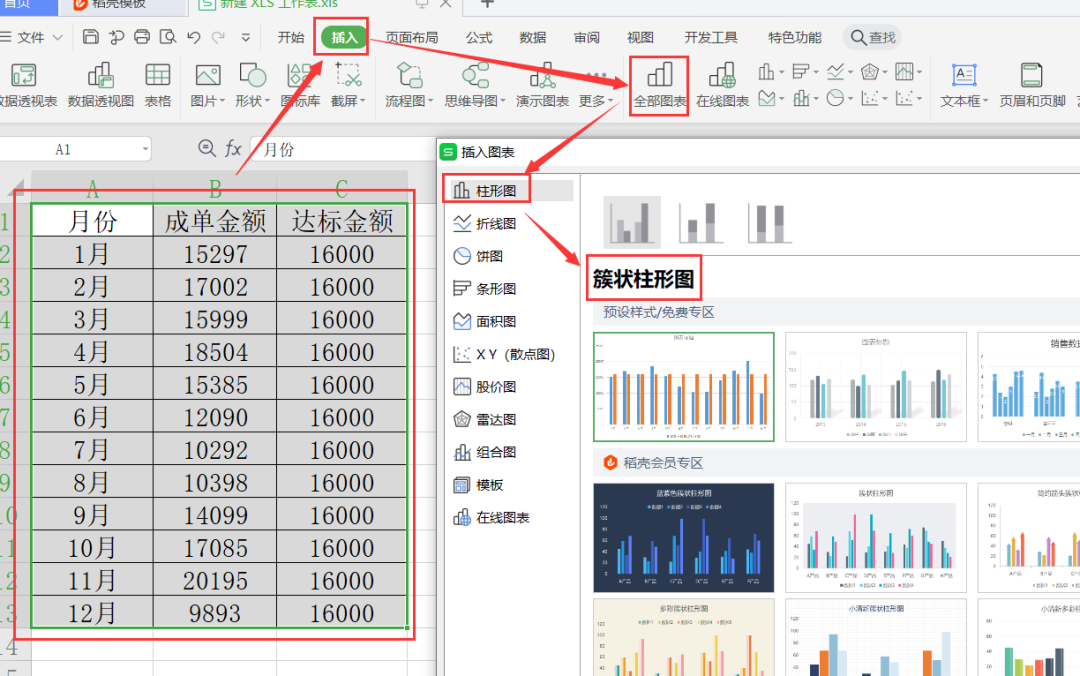Image resolution: width=1080 pixels, height=676 pixels.
Task: Open the A1 name box dropdown
Action: point(145,149)
